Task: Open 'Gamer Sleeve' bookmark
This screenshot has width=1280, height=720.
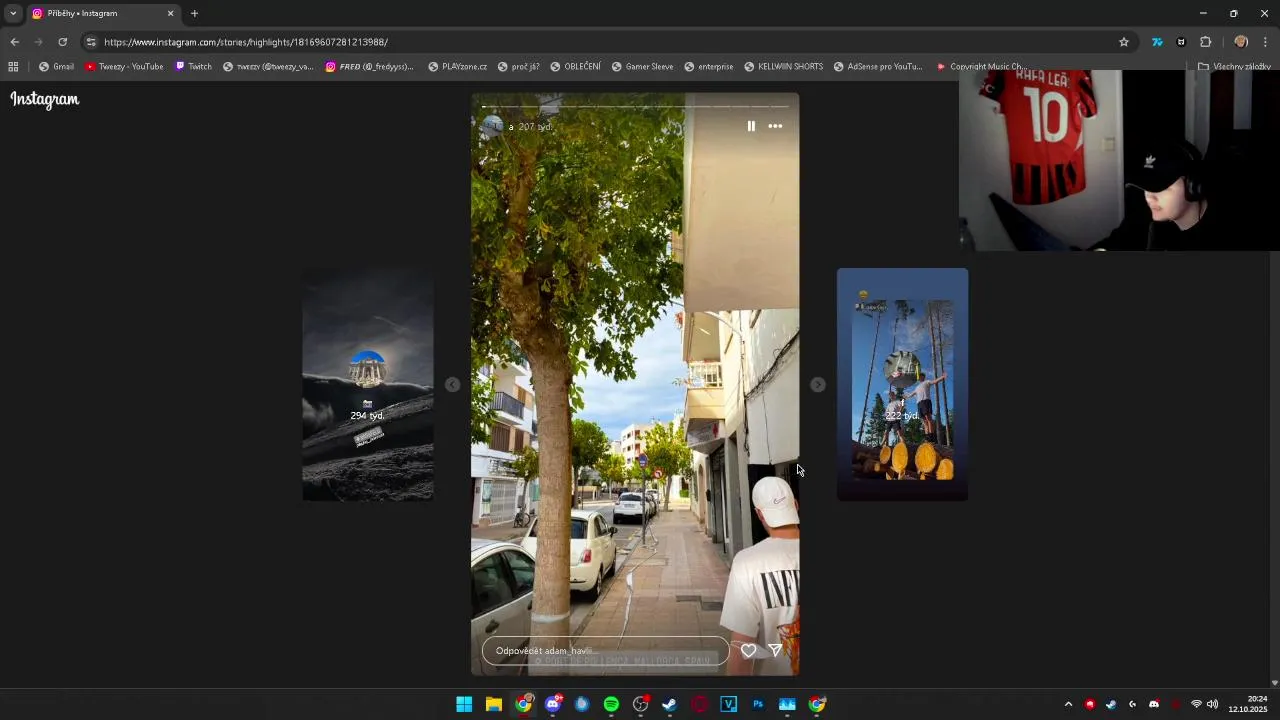Action: click(x=642, y=67)
